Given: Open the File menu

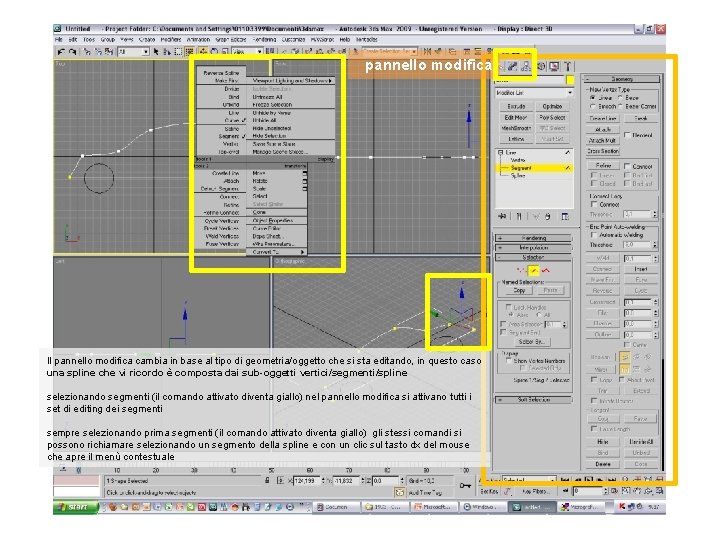Looking at the screenshot, I should pos(59,40).
